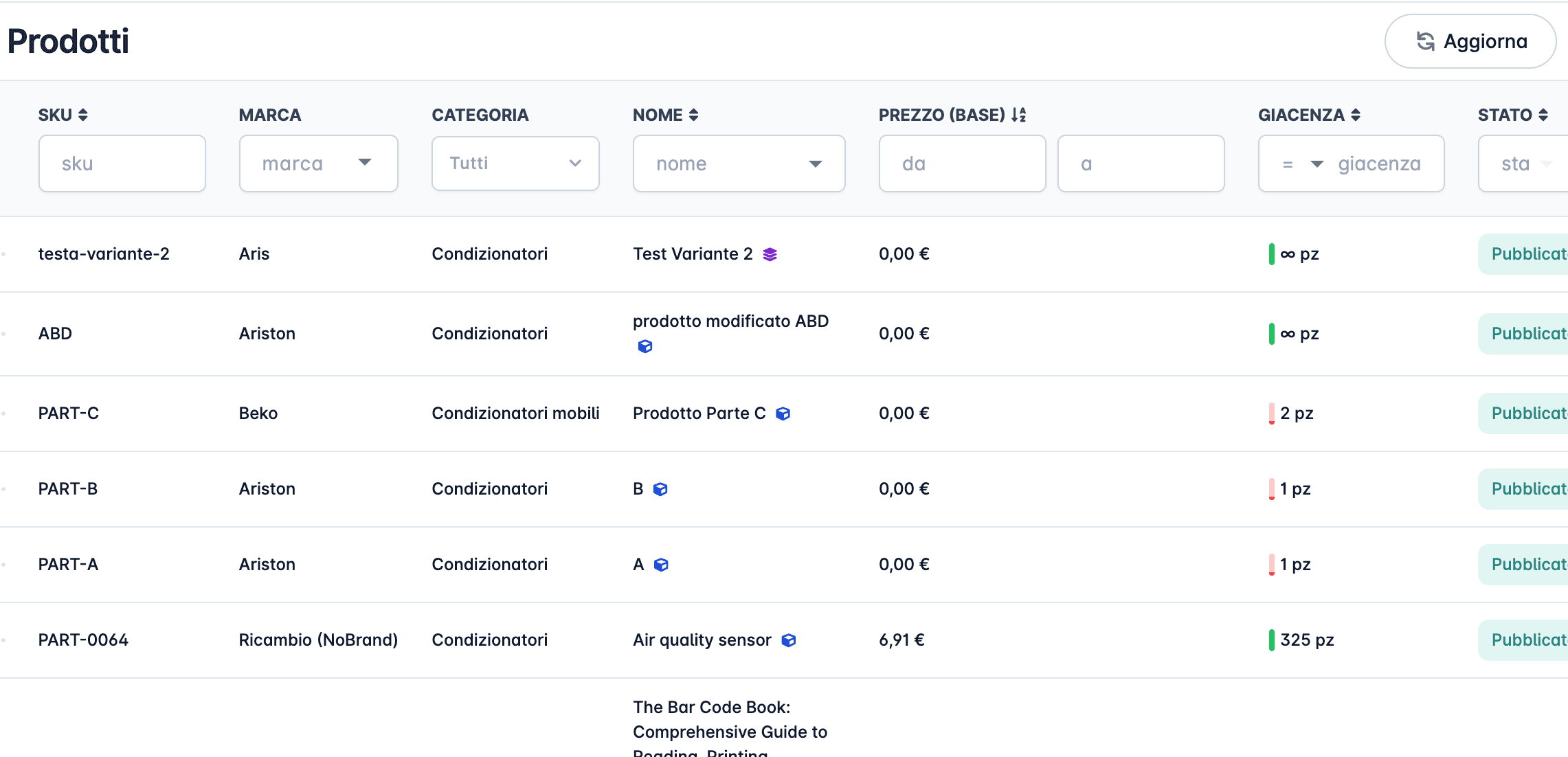This screenshot has height=757, width=1568.
Task: Click the Pubblicato badge for PART-0064
Action: (1532, 640)
